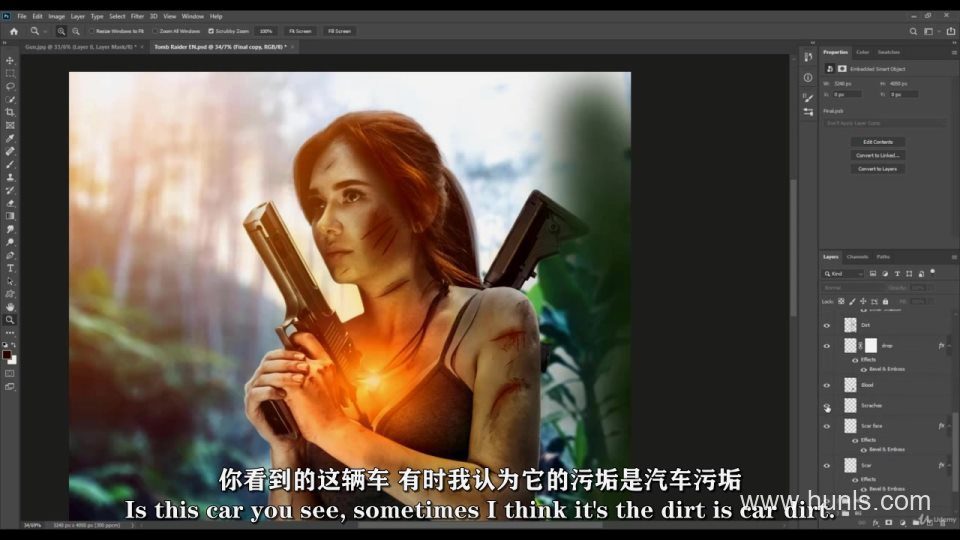
Task: Choose Zoom Out mode in options bar
Action: coord(76,31)
